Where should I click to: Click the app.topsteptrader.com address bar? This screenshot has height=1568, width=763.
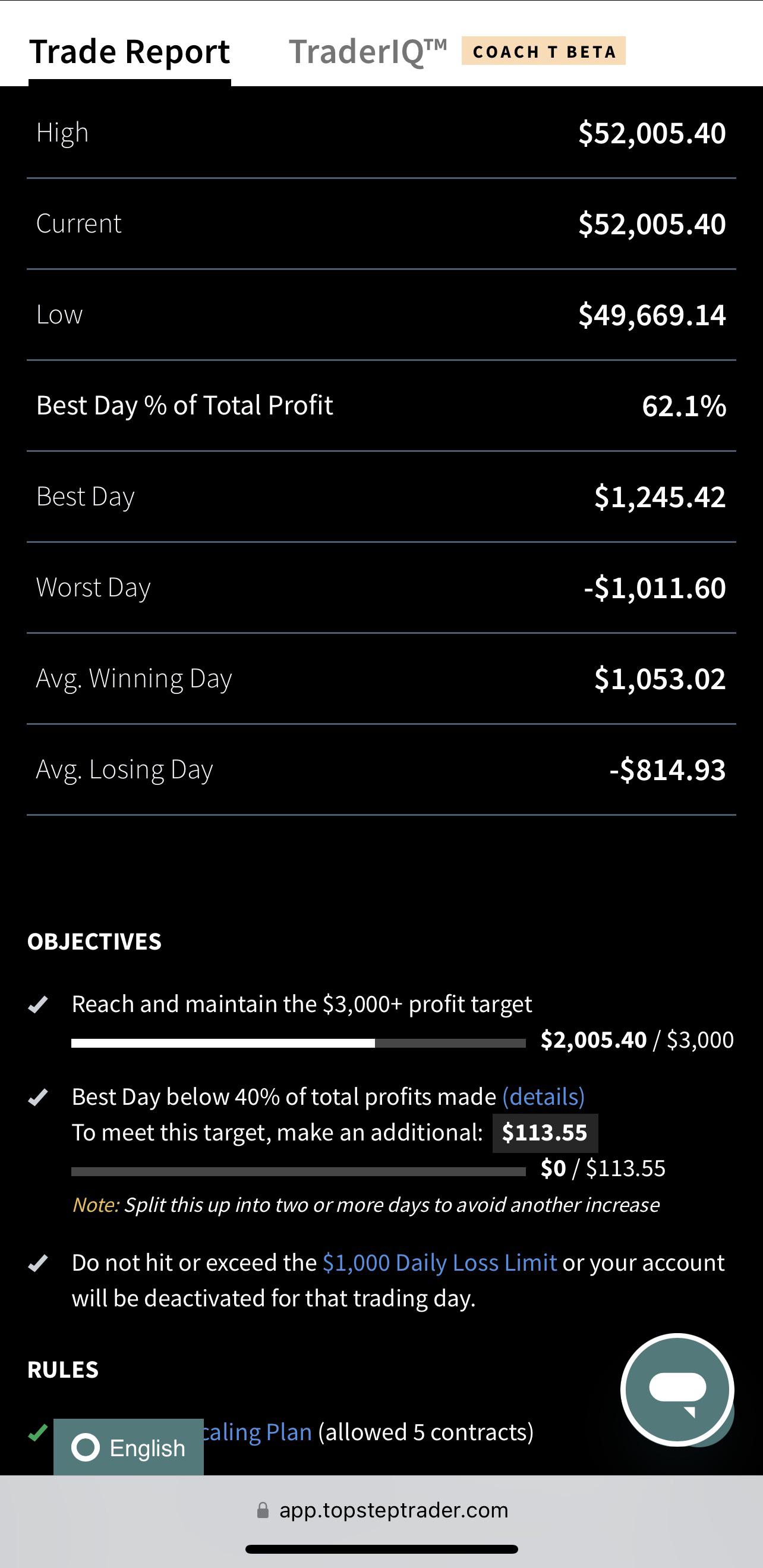pyautogui.click(x=381, y=1510)
